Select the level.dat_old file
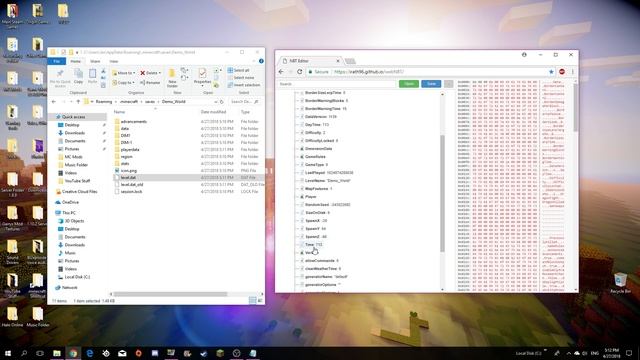 tap(132, 184)
